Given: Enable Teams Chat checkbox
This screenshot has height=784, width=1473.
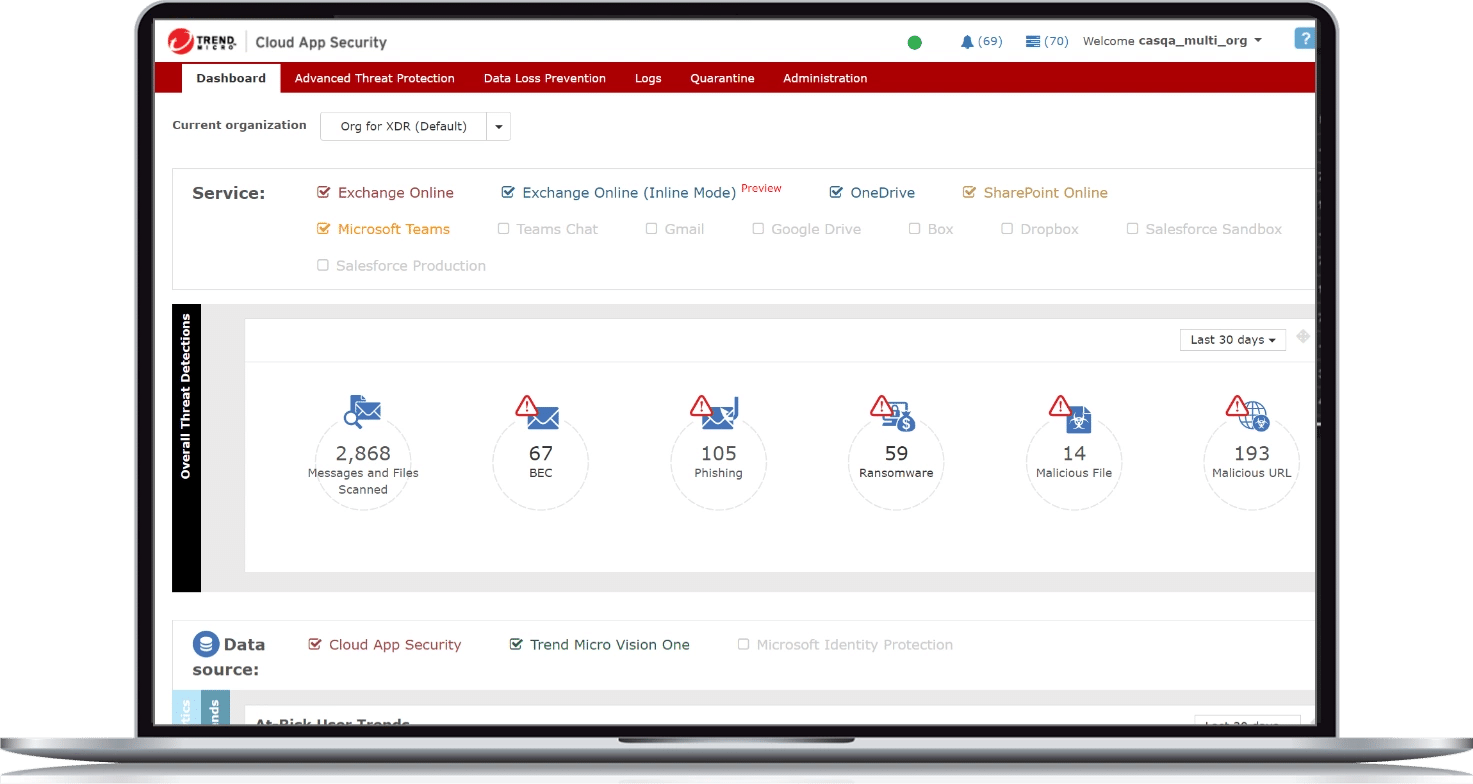Looking at the screenshot, I should (503, 229).
